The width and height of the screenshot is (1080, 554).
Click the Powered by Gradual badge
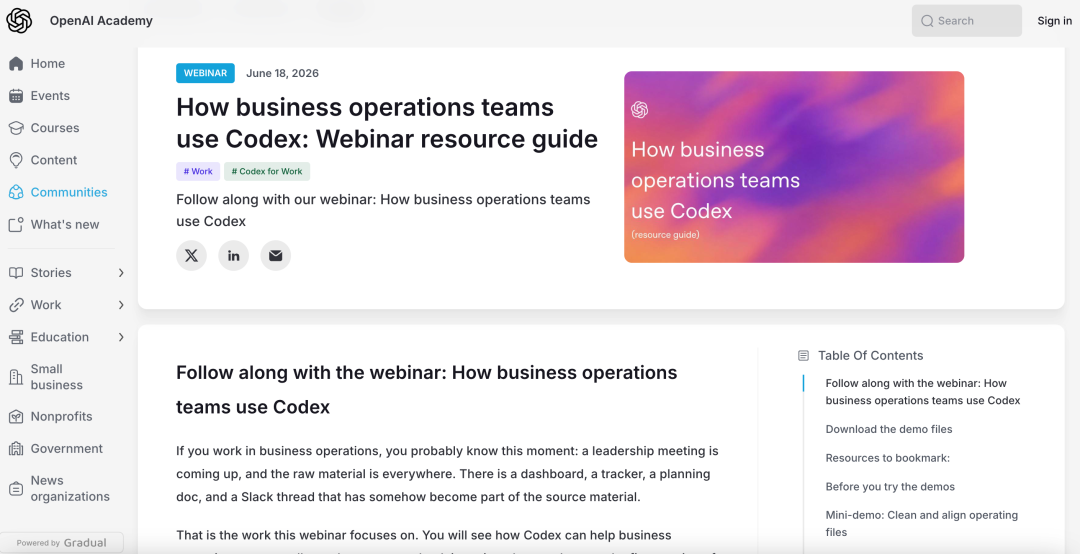point(62,543)
